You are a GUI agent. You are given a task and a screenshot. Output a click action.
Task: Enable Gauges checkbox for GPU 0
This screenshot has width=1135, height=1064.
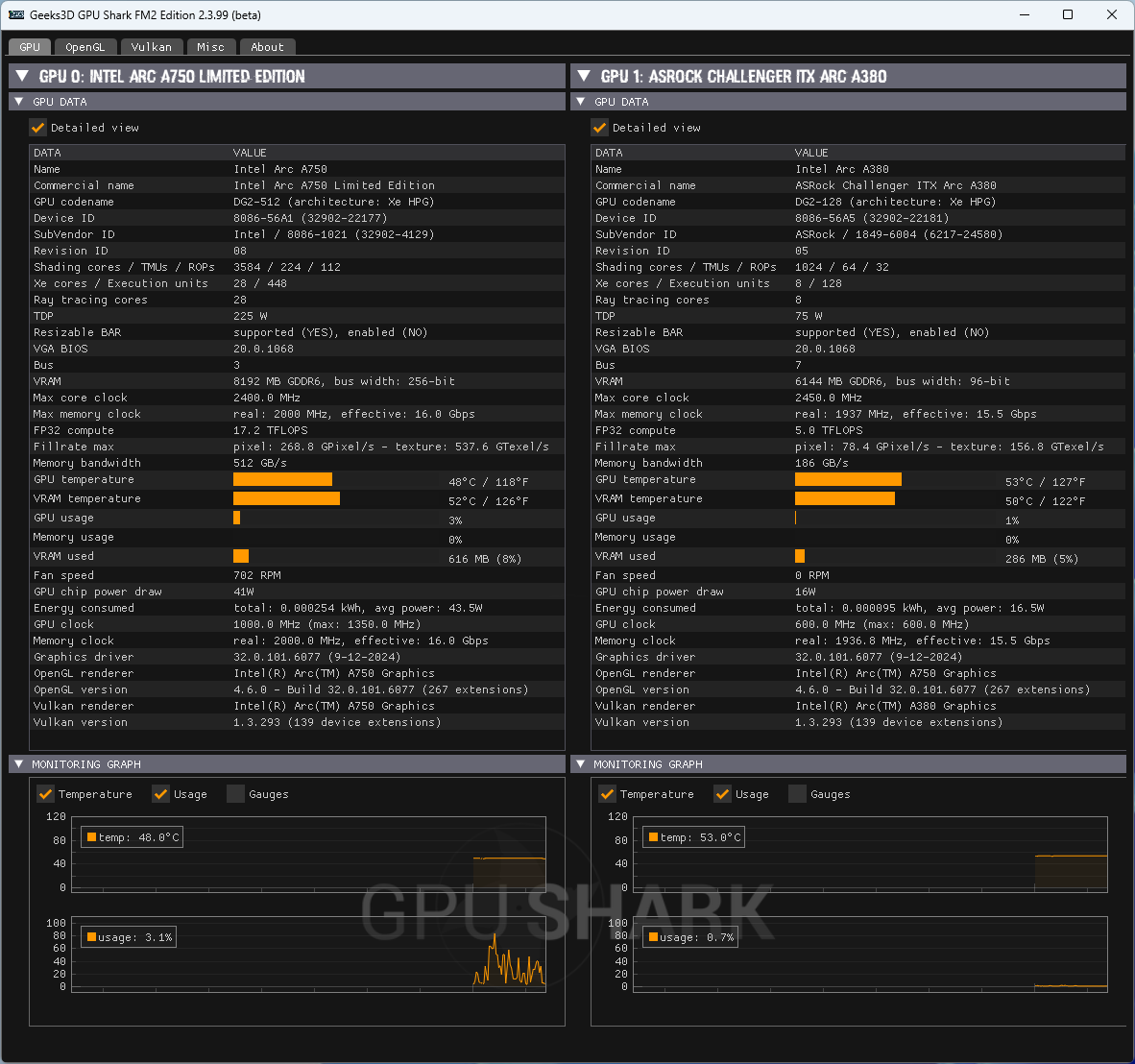click(x=236, y=794)
